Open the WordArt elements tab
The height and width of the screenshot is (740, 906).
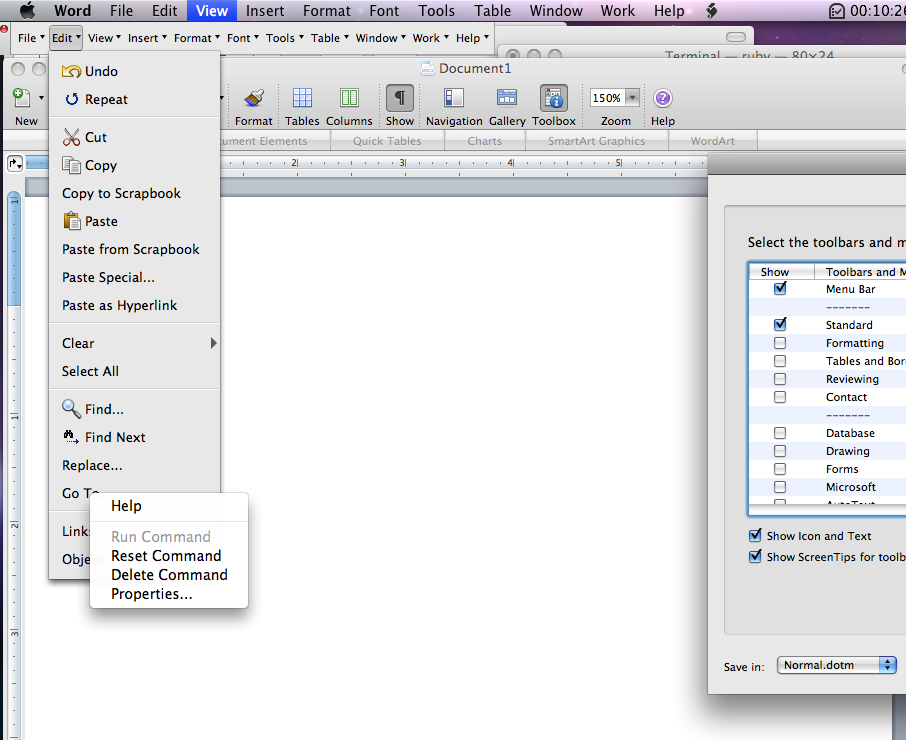712,141
